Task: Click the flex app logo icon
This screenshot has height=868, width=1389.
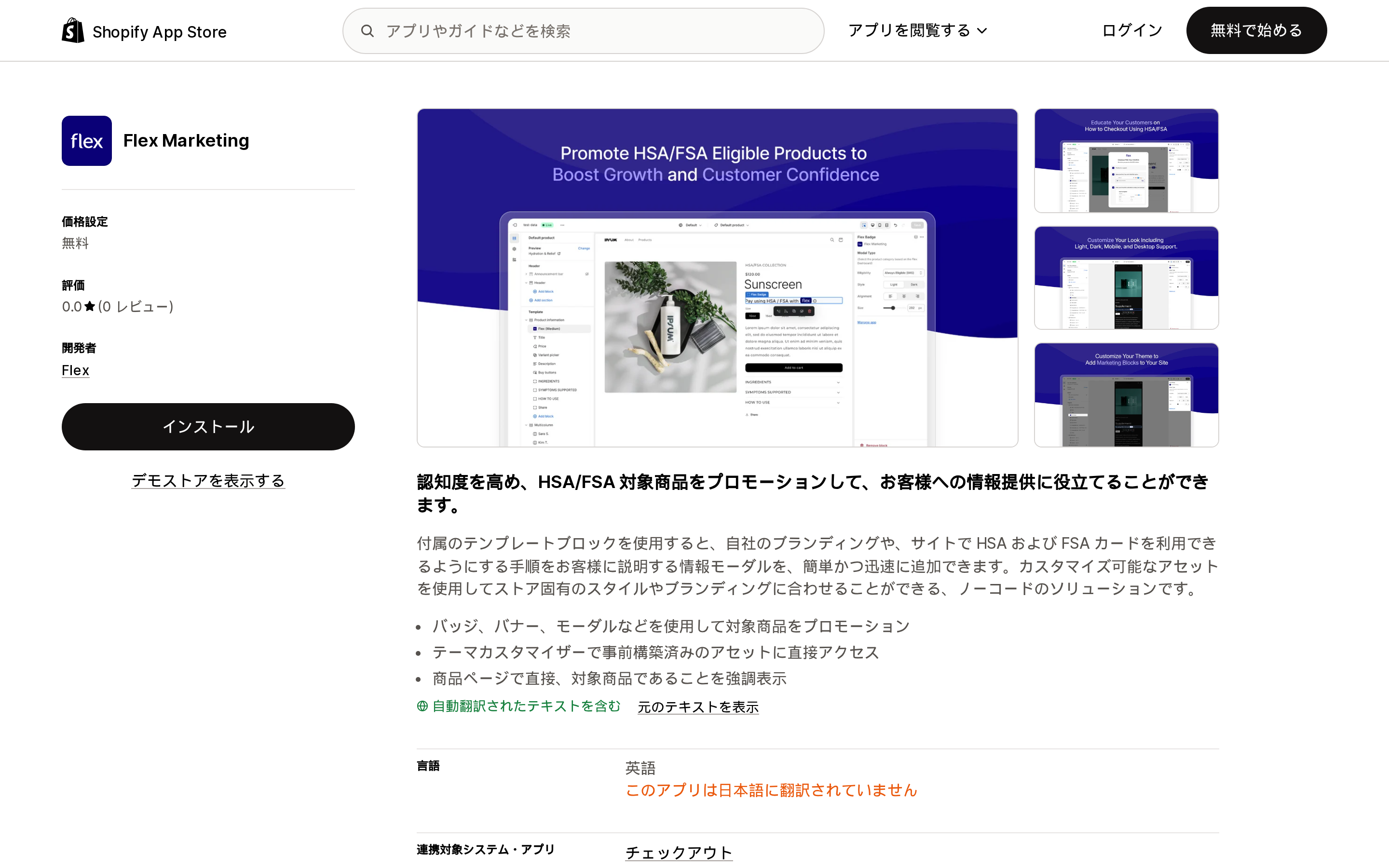Action: [x=87, y=141]
